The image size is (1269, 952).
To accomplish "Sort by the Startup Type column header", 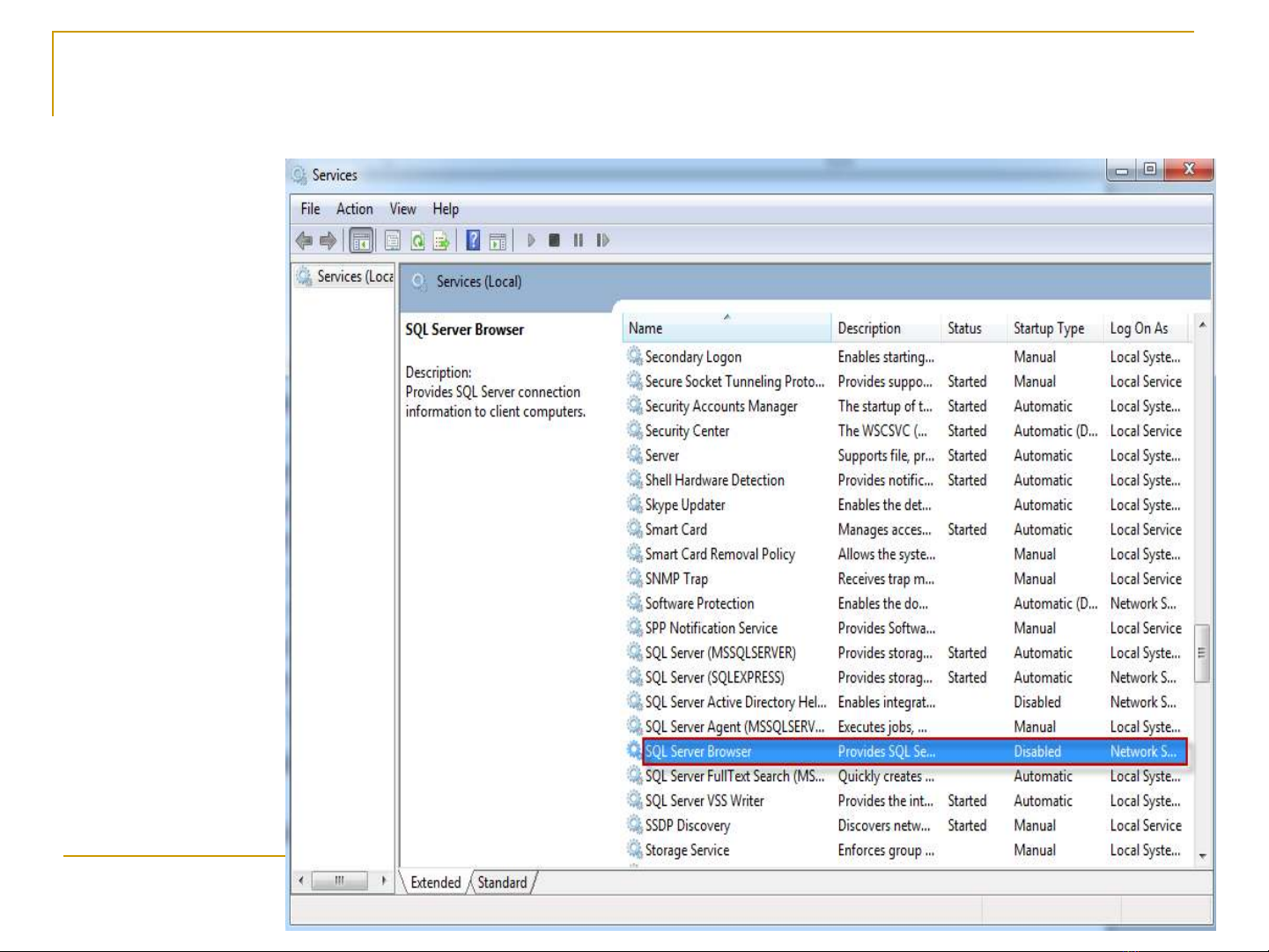I will pyautogui.click(x=1048, y=328).
